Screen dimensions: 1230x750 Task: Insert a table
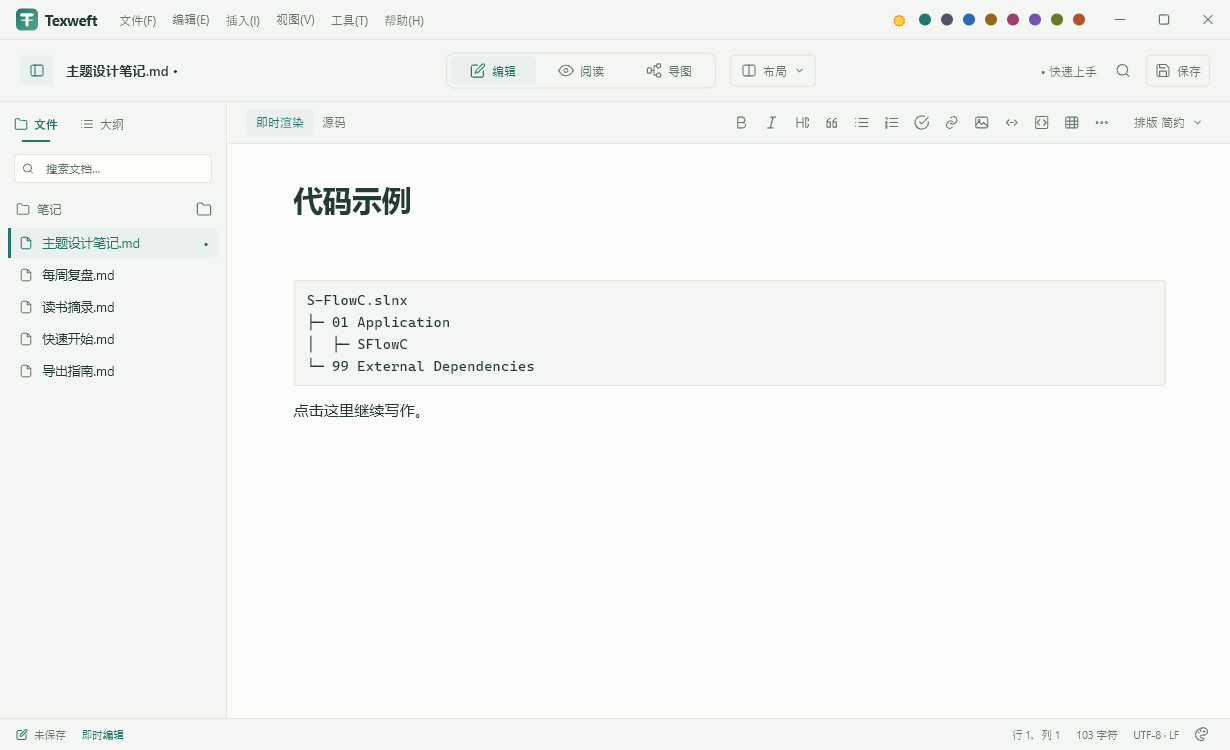[x=1072, y=123]
